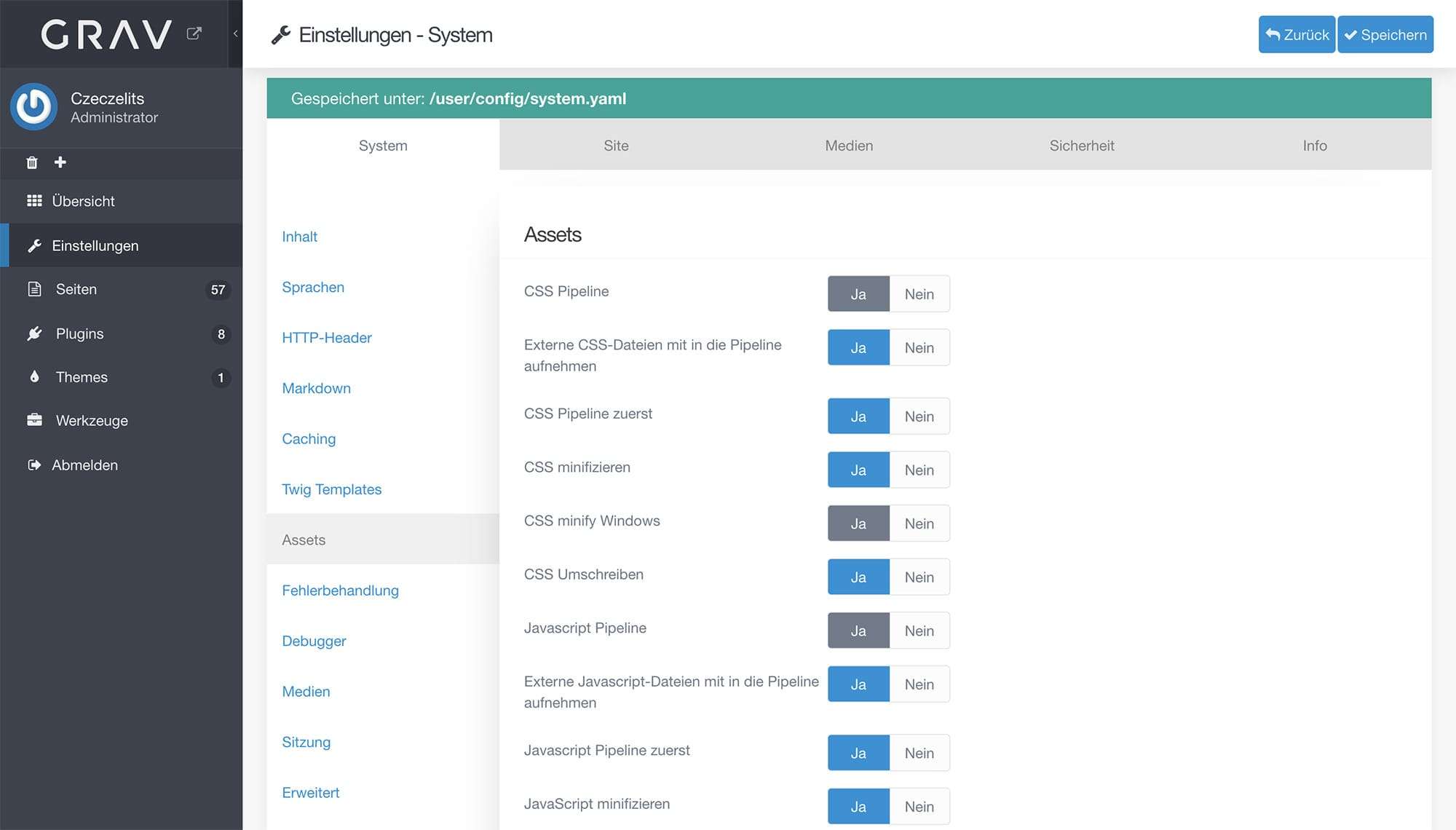Go to the Plugins section
The height and width of the screenshot is (830, 1456).
click(79, 333)
